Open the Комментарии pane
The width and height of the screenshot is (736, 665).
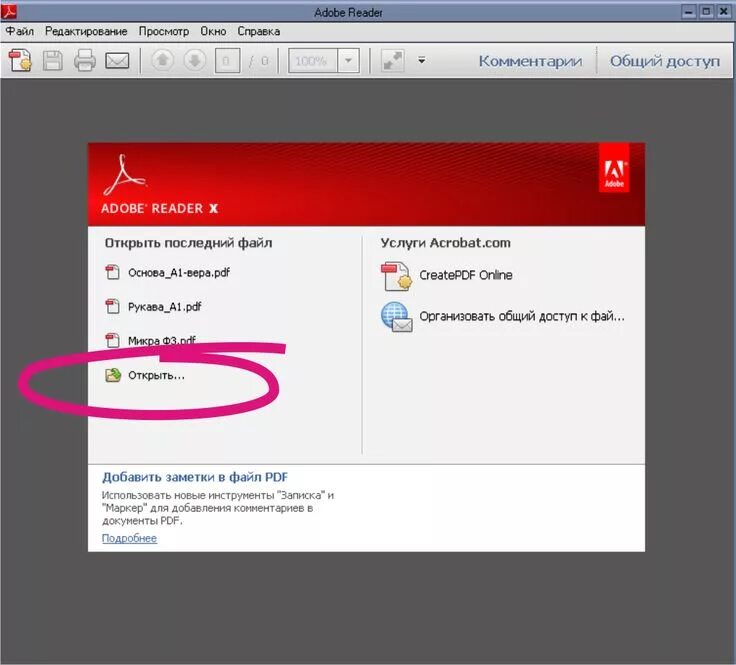tap(530, 61)
